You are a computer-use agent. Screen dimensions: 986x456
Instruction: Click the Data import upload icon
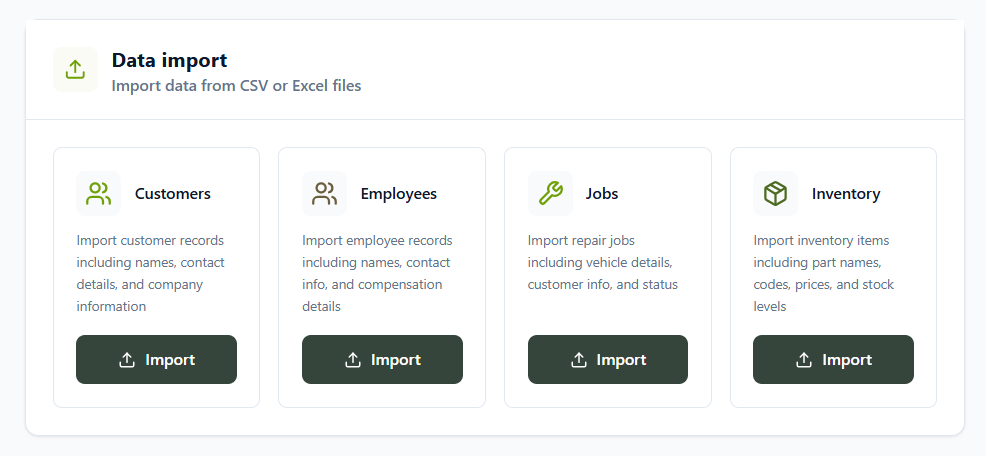click(x=75, y=70)
